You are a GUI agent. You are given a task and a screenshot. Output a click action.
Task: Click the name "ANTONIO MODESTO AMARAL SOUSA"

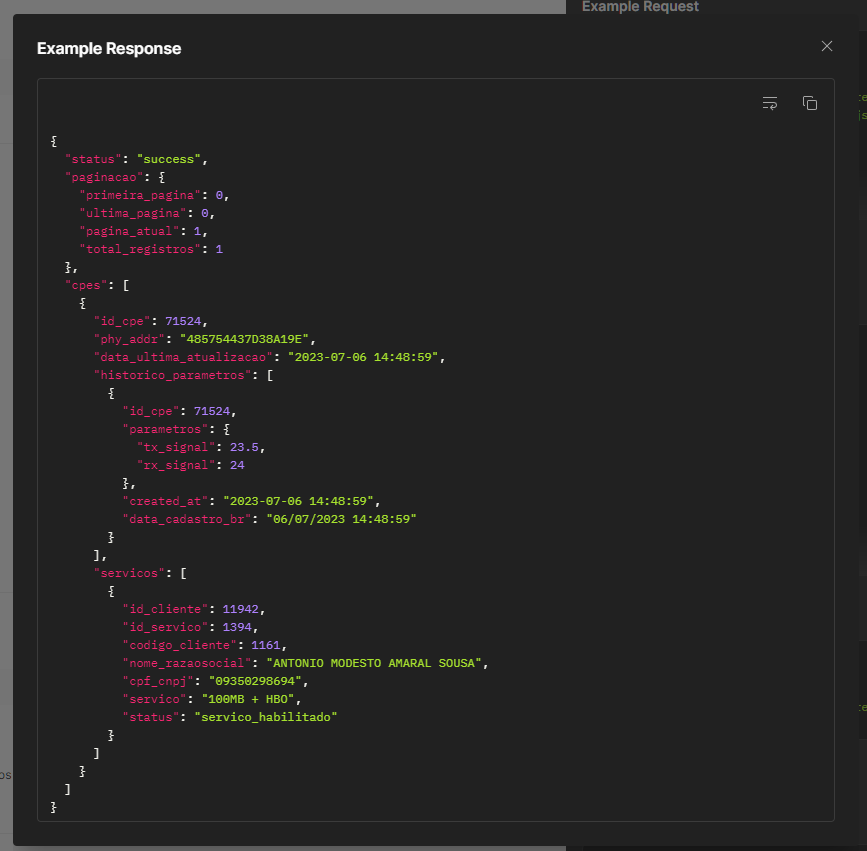pos(374,663)
